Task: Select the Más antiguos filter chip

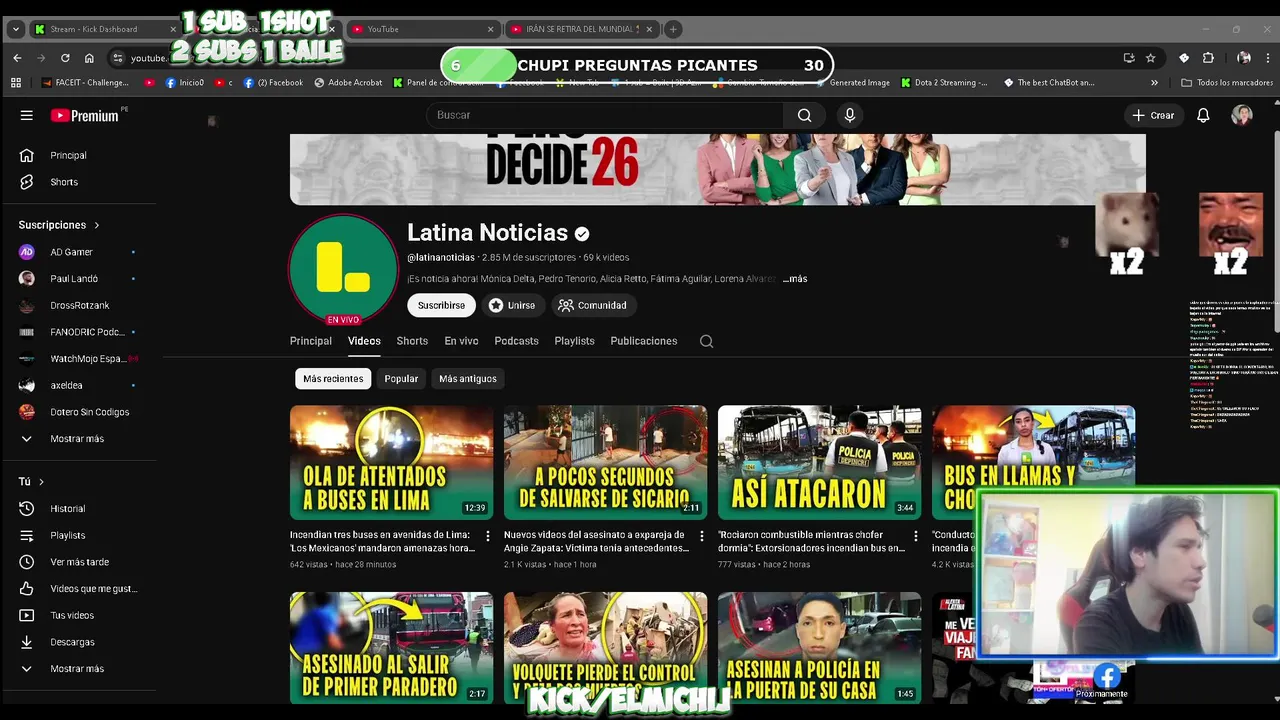Action: pos(468,378)
